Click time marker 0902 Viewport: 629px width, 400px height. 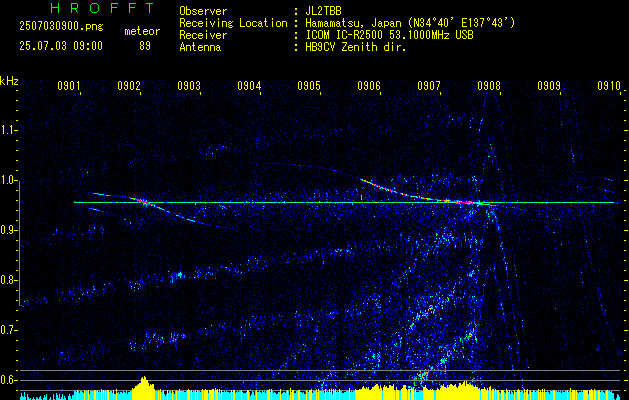coord(129,86)
